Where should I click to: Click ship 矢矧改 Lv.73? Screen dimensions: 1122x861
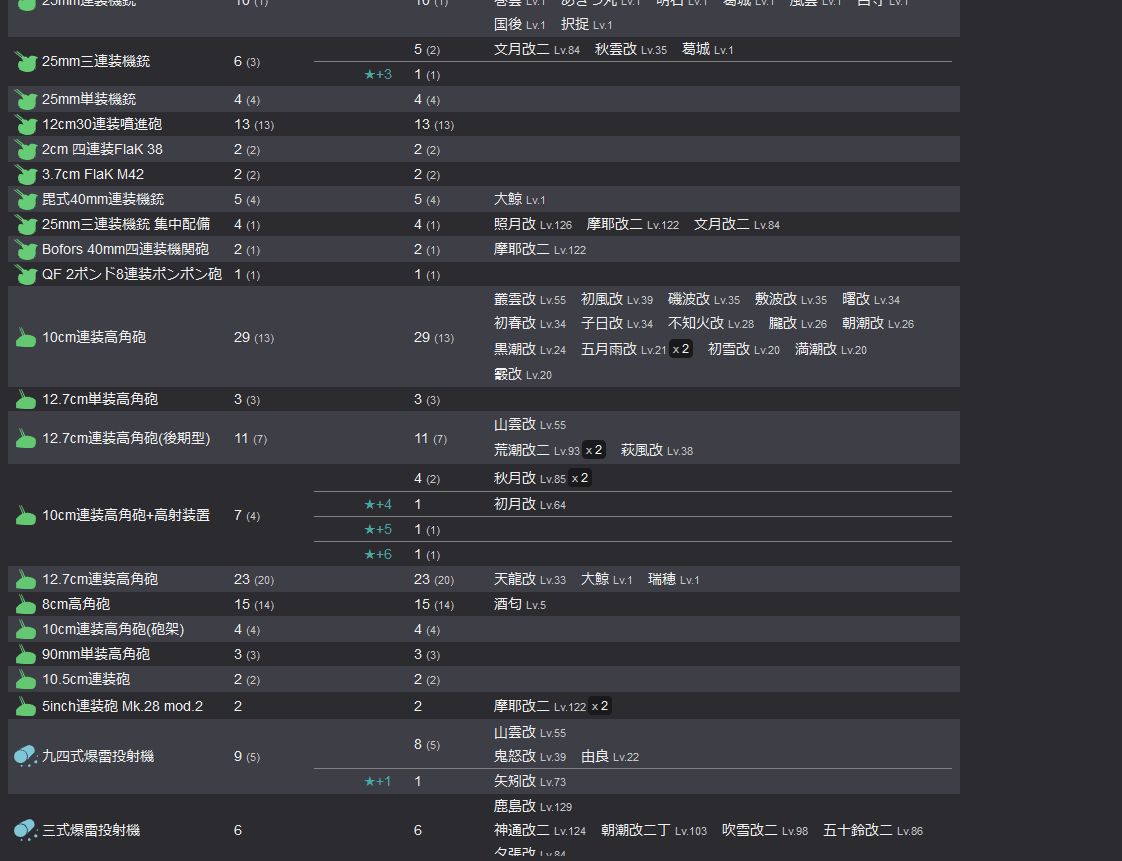(x=530, y=782)
